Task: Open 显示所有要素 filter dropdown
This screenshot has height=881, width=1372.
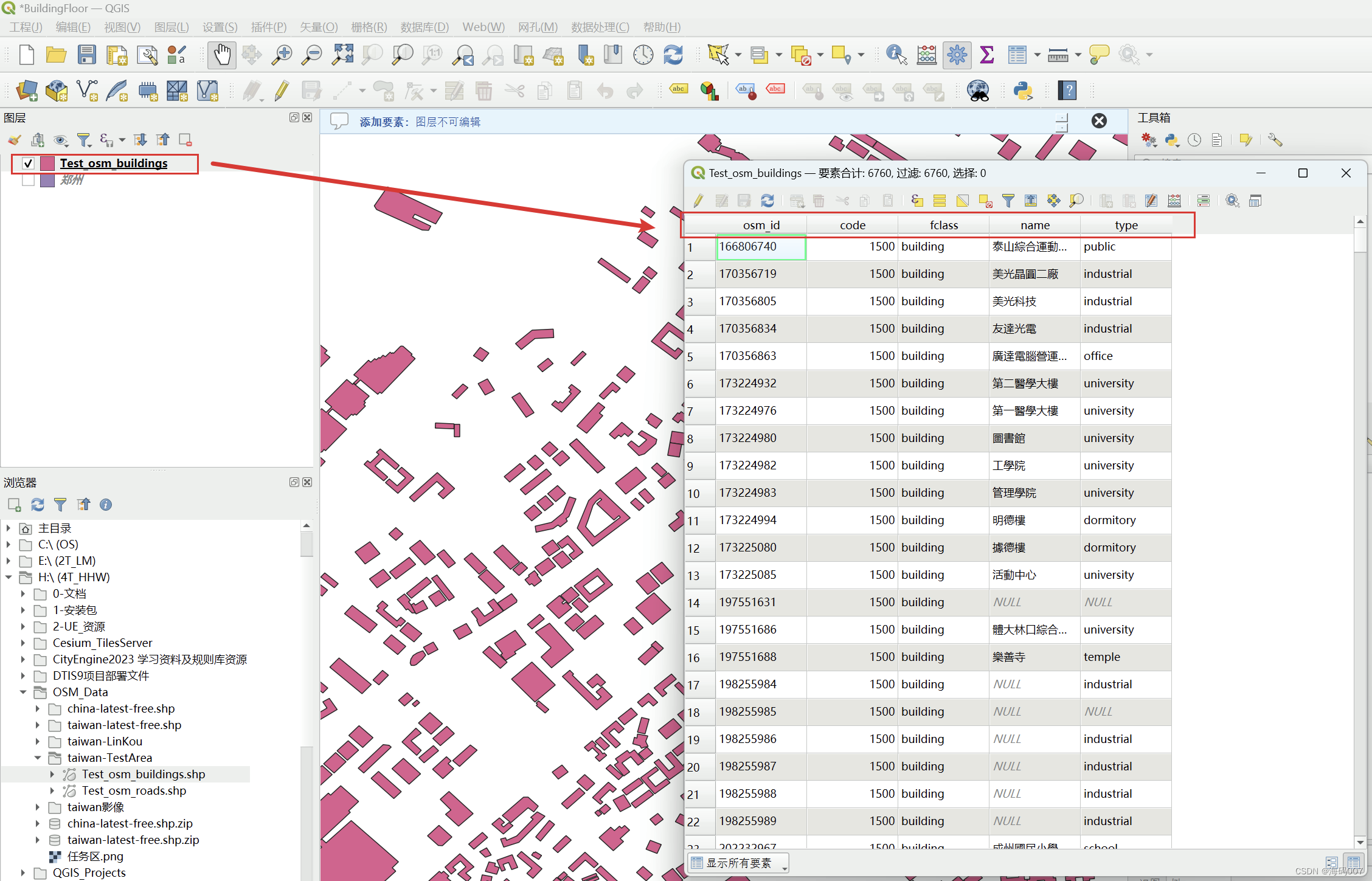Action: tap(738, 863)
